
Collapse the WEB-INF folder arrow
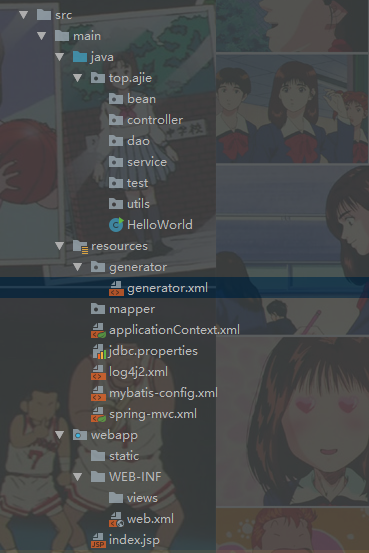pyautogui.click(x=78, y=477)
